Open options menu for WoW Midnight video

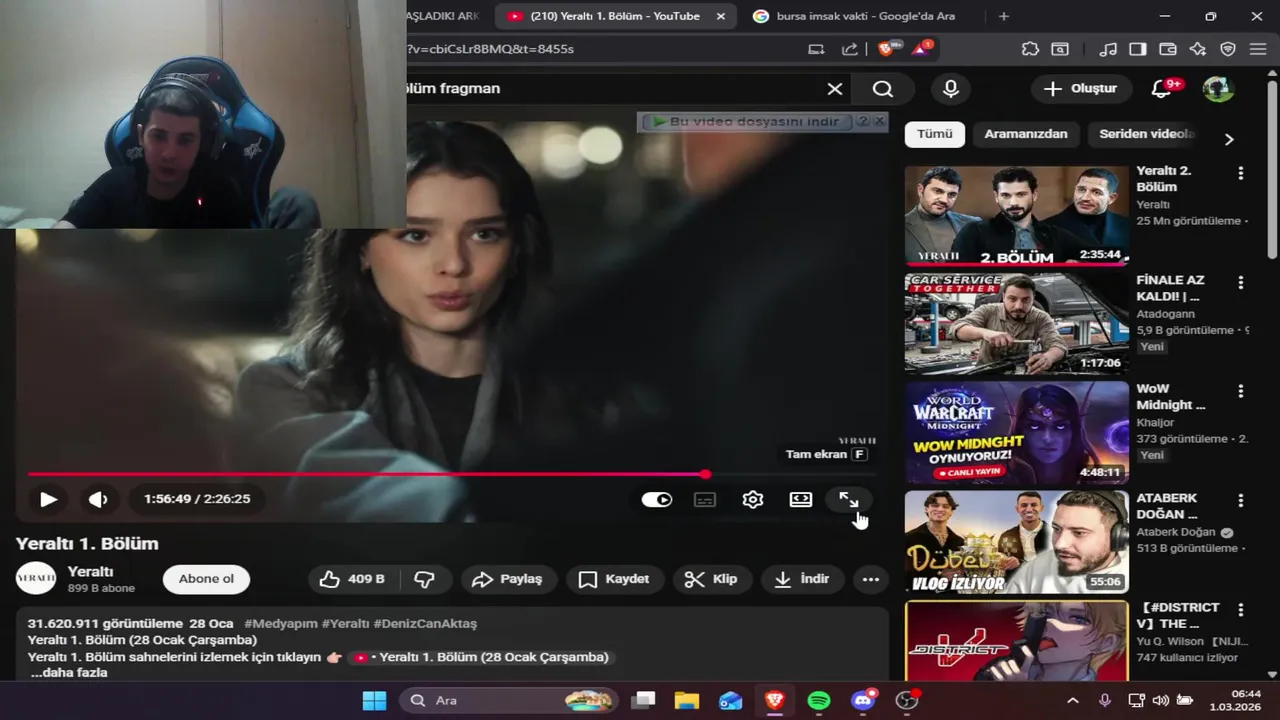click(x=1241, y=391)
